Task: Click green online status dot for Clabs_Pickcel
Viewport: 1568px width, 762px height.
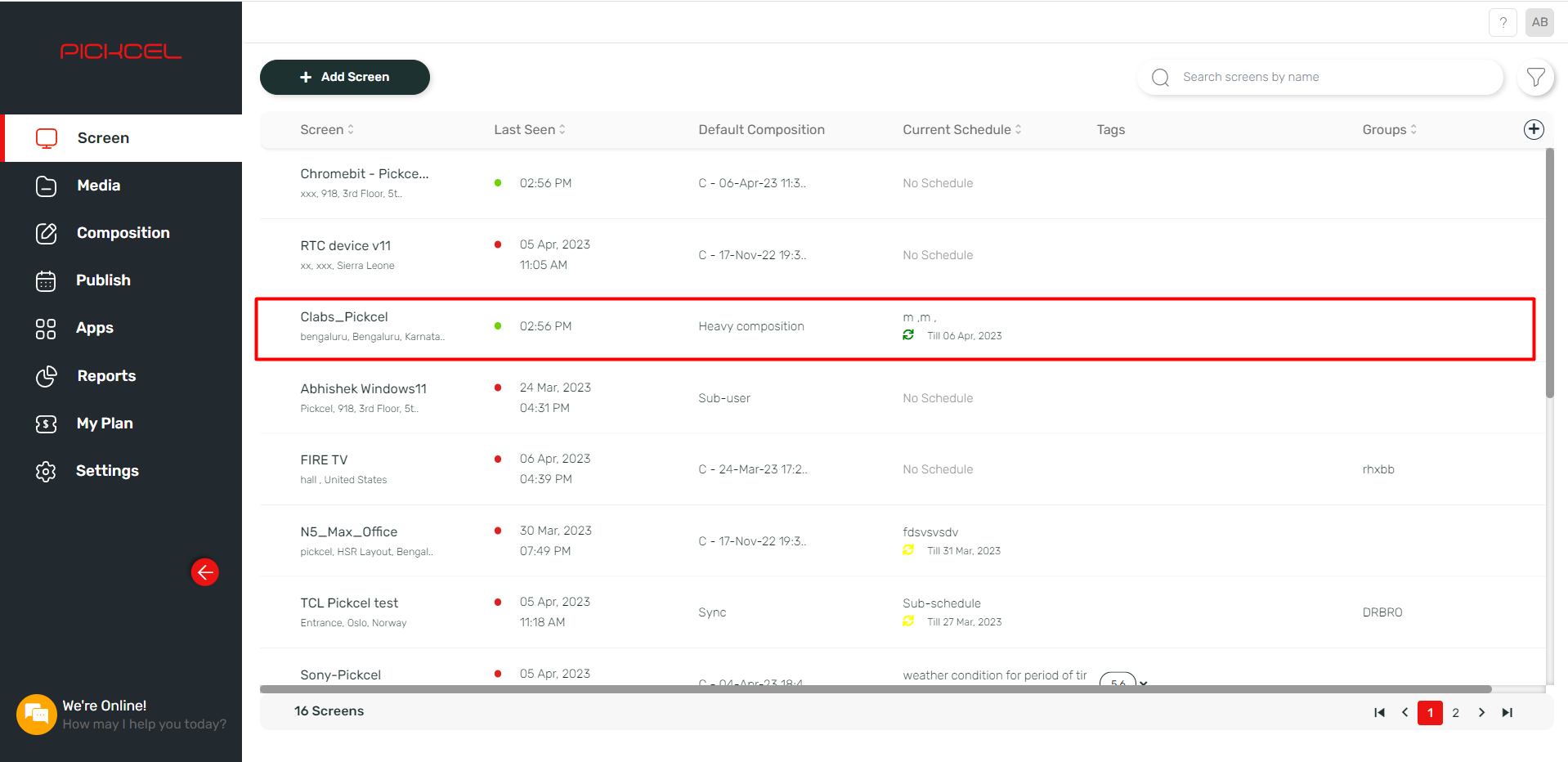Action: tap(498, 325)
